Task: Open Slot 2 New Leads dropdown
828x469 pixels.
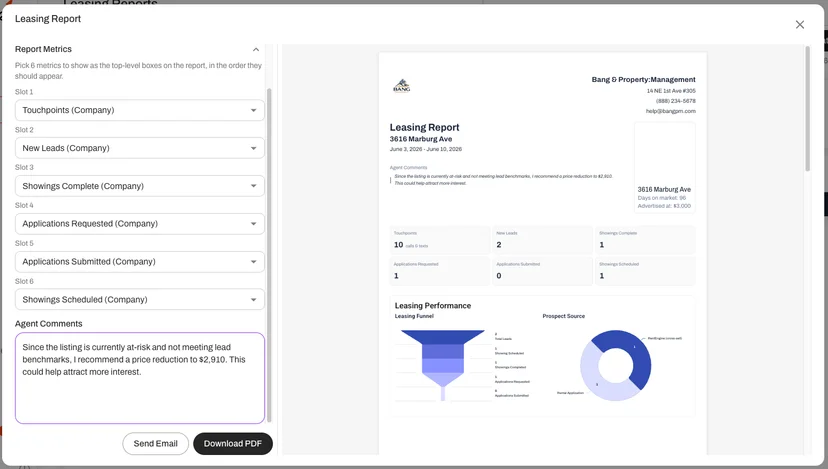Action: (139, 148)
